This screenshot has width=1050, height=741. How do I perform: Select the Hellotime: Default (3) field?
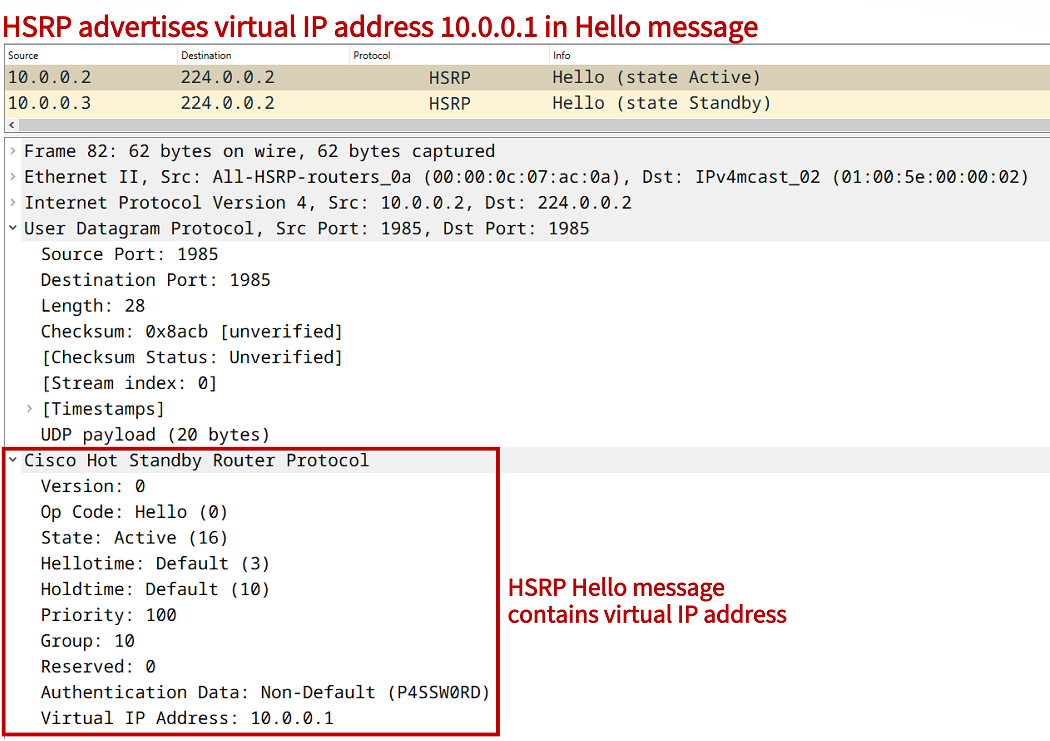155,564
